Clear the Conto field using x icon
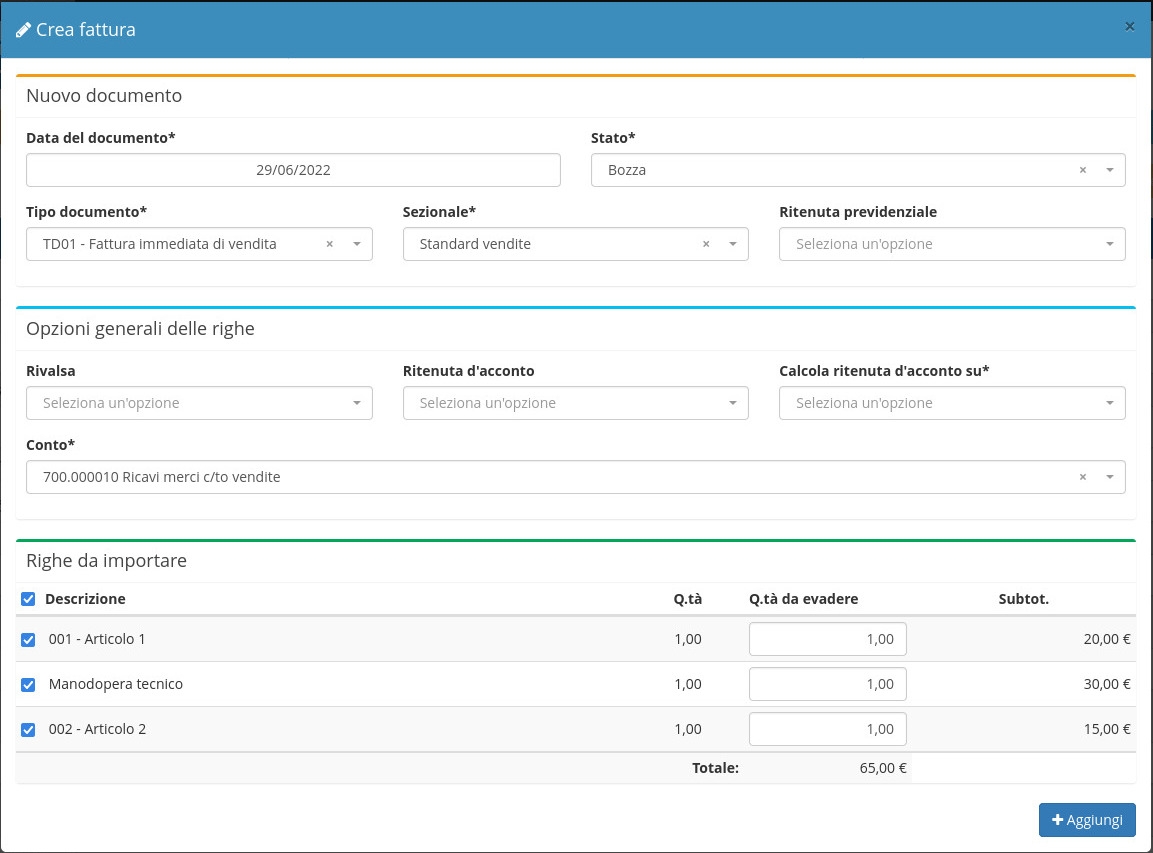 point(1082,477)
